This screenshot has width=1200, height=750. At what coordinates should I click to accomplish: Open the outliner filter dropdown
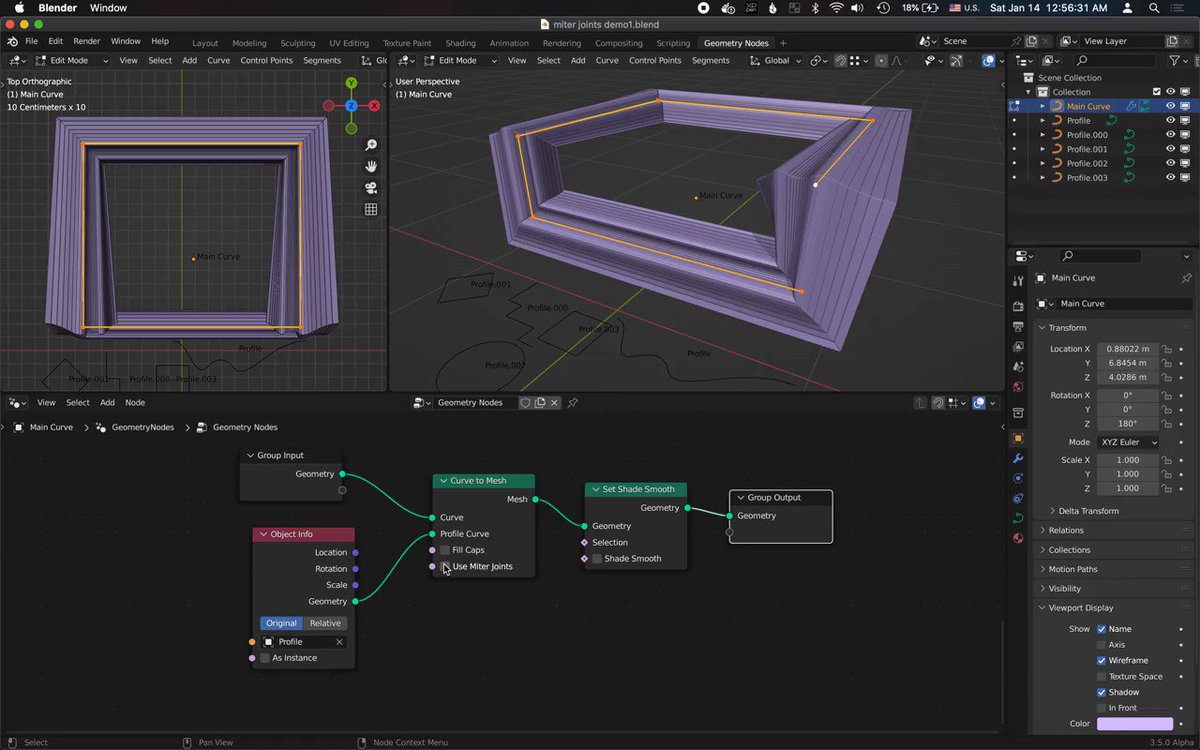point(1178,61)
